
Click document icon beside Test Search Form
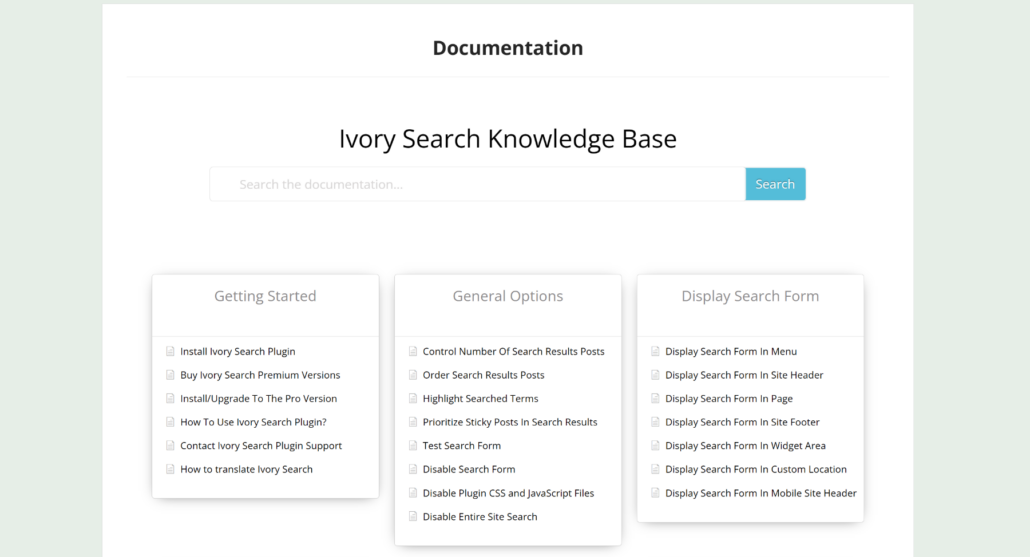[413, 446]
